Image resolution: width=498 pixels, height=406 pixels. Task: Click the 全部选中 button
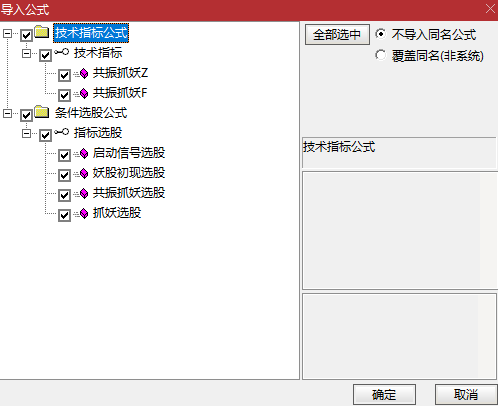[x=337, y=34]
